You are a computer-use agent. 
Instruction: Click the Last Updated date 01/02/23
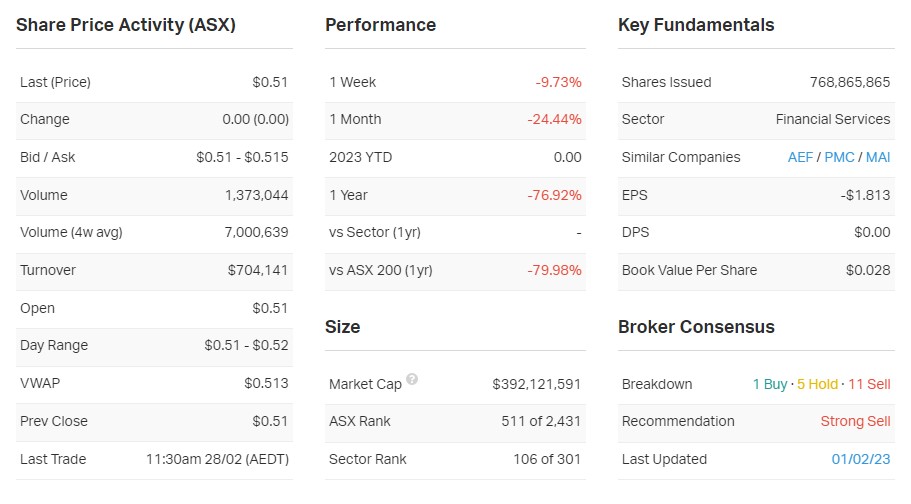click(860, 459)
